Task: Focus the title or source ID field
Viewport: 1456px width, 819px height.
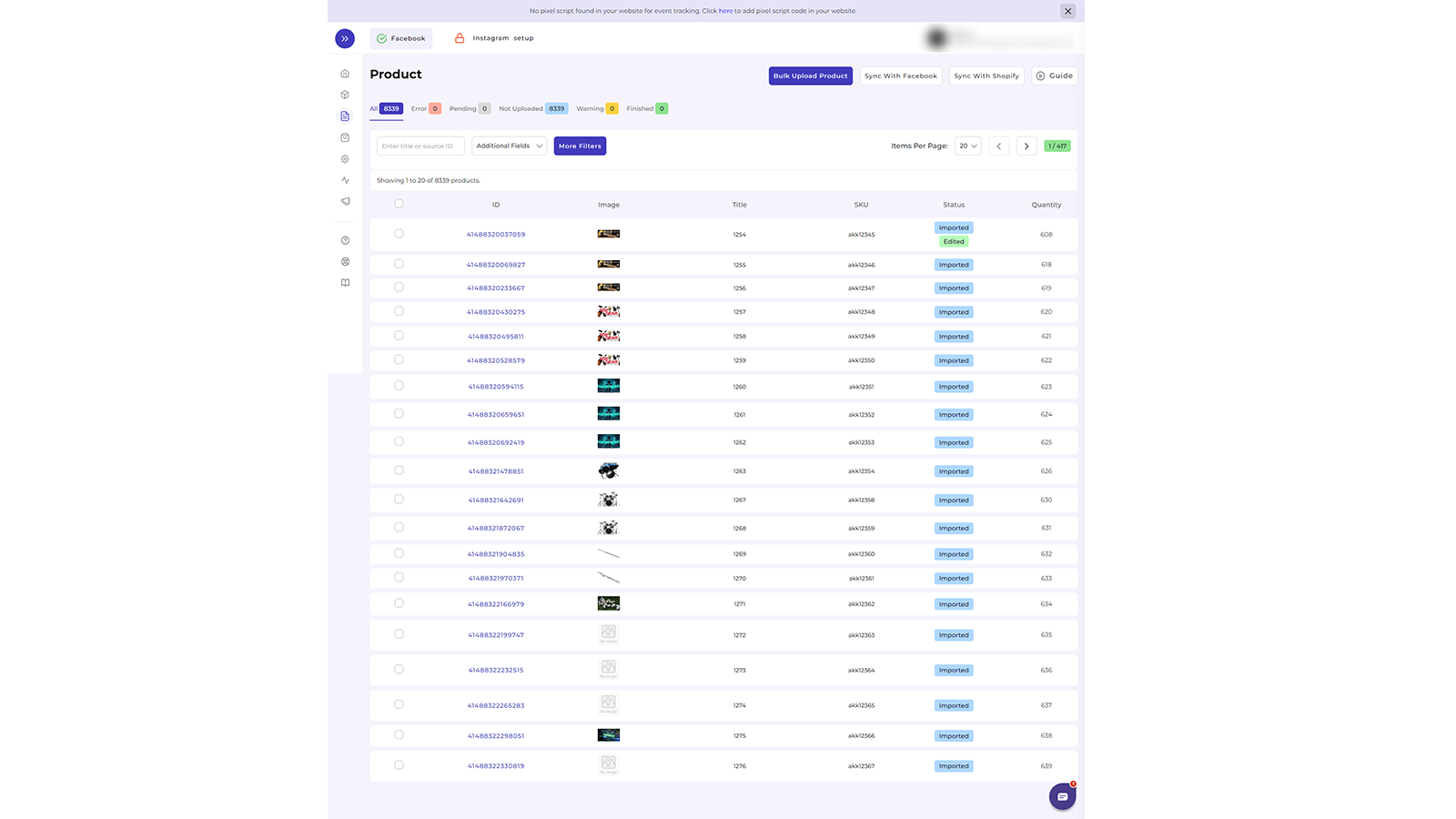Action: 420,146
